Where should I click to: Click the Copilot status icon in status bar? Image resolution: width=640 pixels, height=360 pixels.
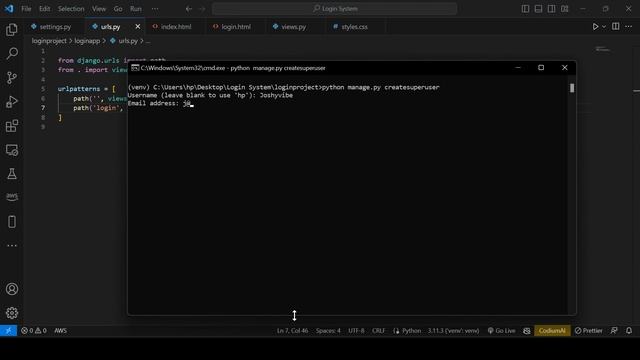(527, 331)
